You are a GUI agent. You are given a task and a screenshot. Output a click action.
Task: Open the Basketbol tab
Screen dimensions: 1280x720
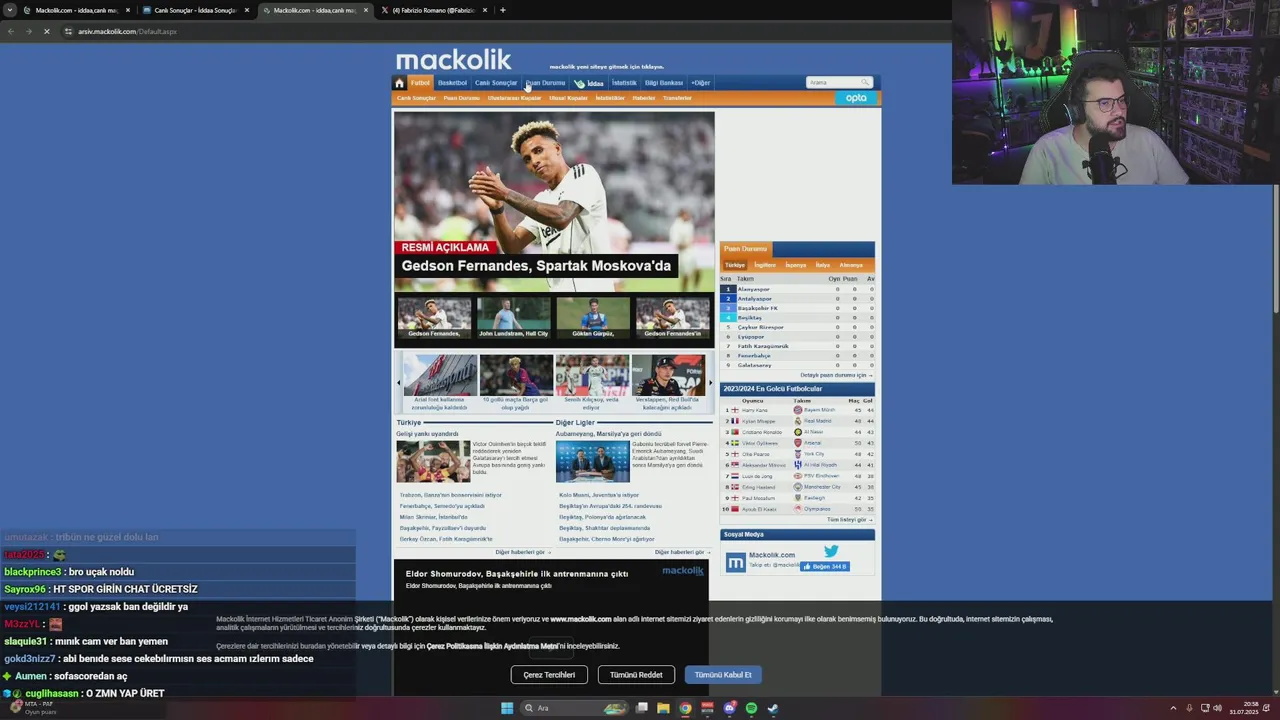[452, 83]
